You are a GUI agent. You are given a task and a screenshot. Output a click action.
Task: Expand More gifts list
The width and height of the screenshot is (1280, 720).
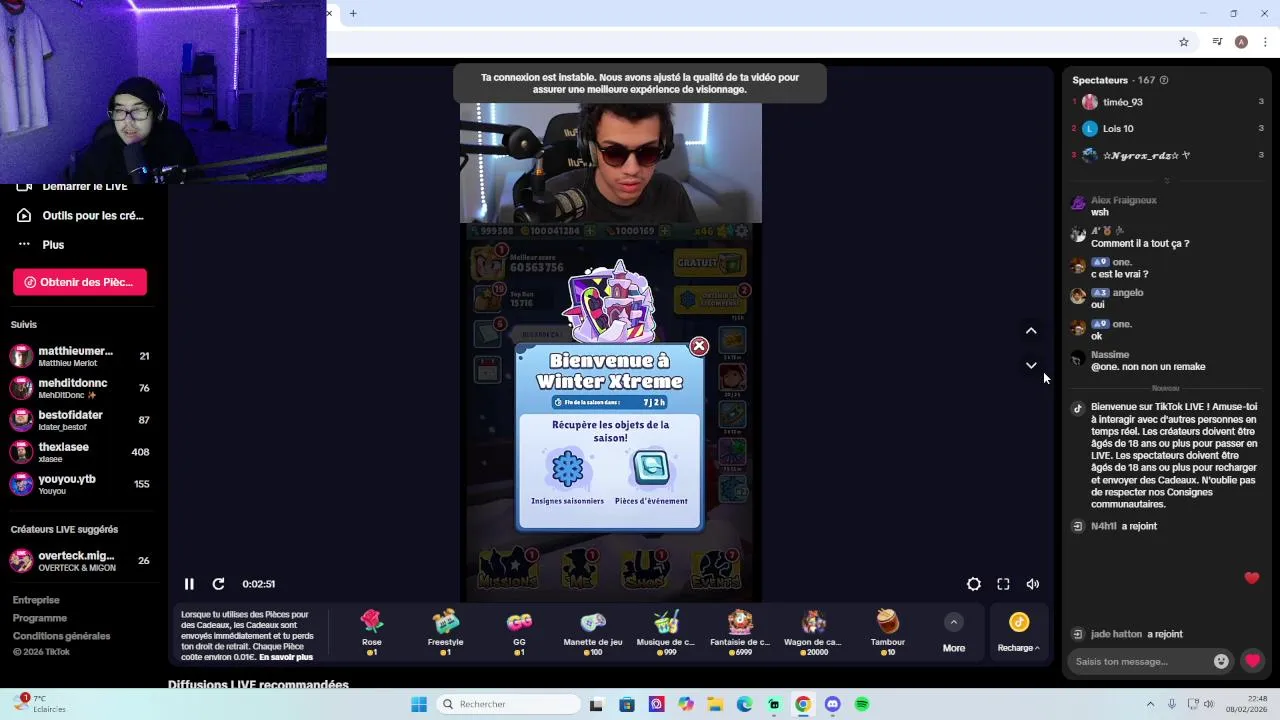(x=954, y=633)
